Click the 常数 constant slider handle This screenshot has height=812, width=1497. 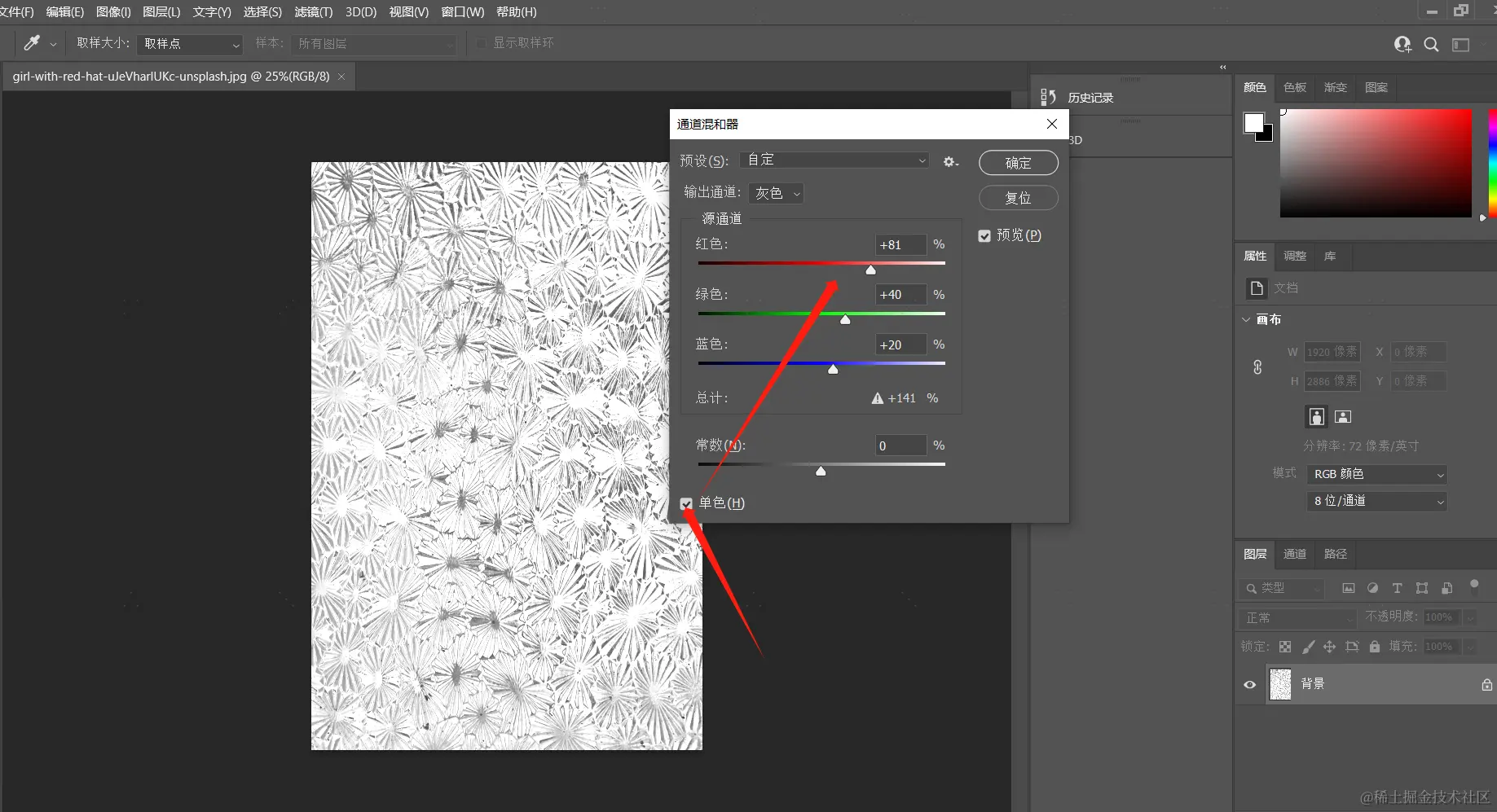click(821, 472)
